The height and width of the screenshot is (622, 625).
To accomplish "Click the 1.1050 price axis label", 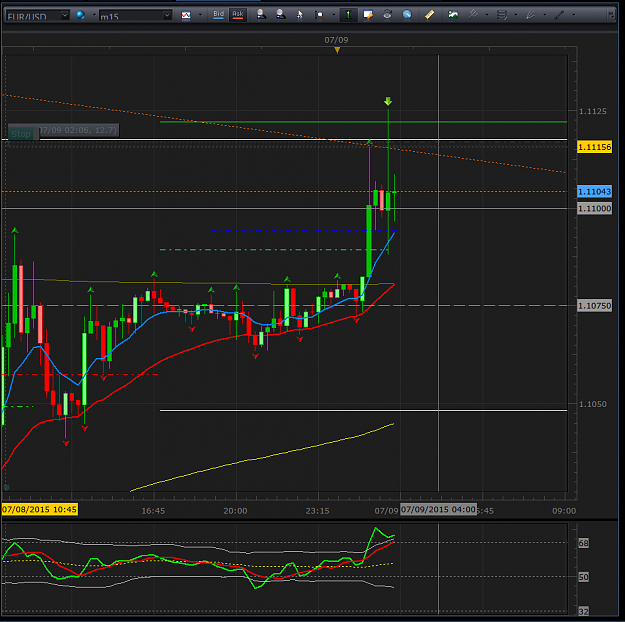I will coord(593,404).
